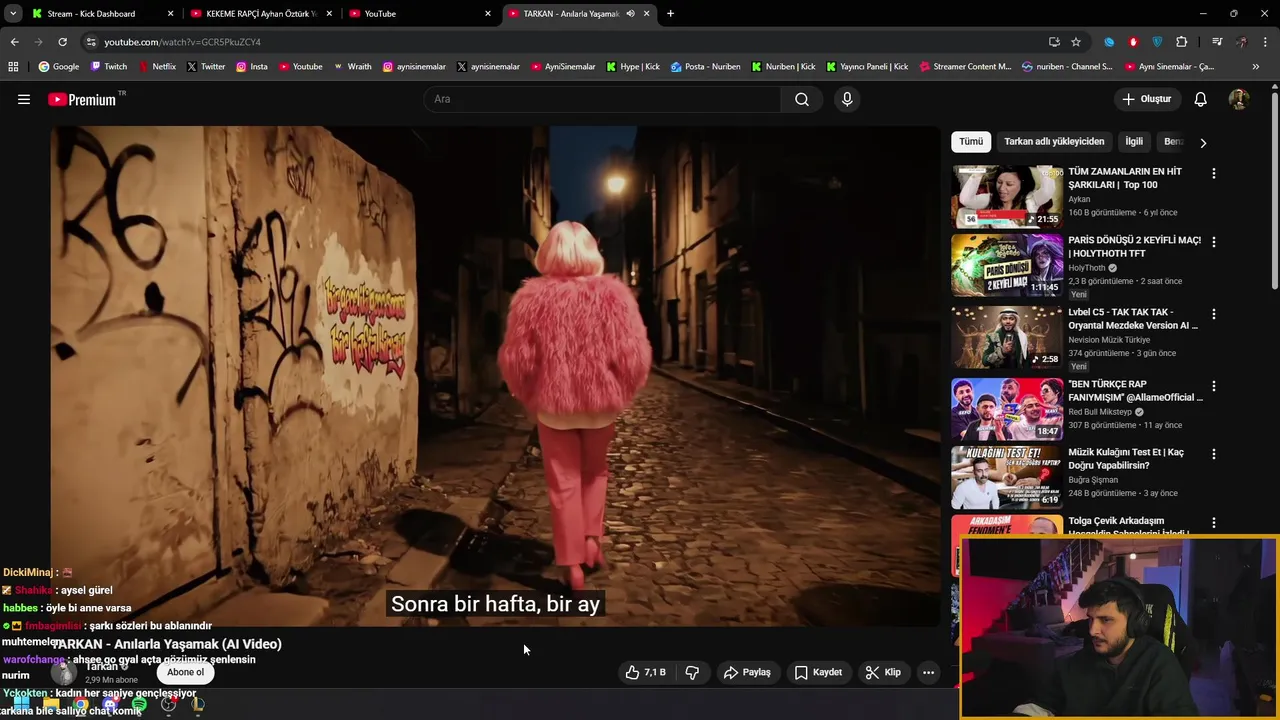Subscribe with the Abone ol button
The width and height of the screenshot is (1280, 720).
[185, 672]
